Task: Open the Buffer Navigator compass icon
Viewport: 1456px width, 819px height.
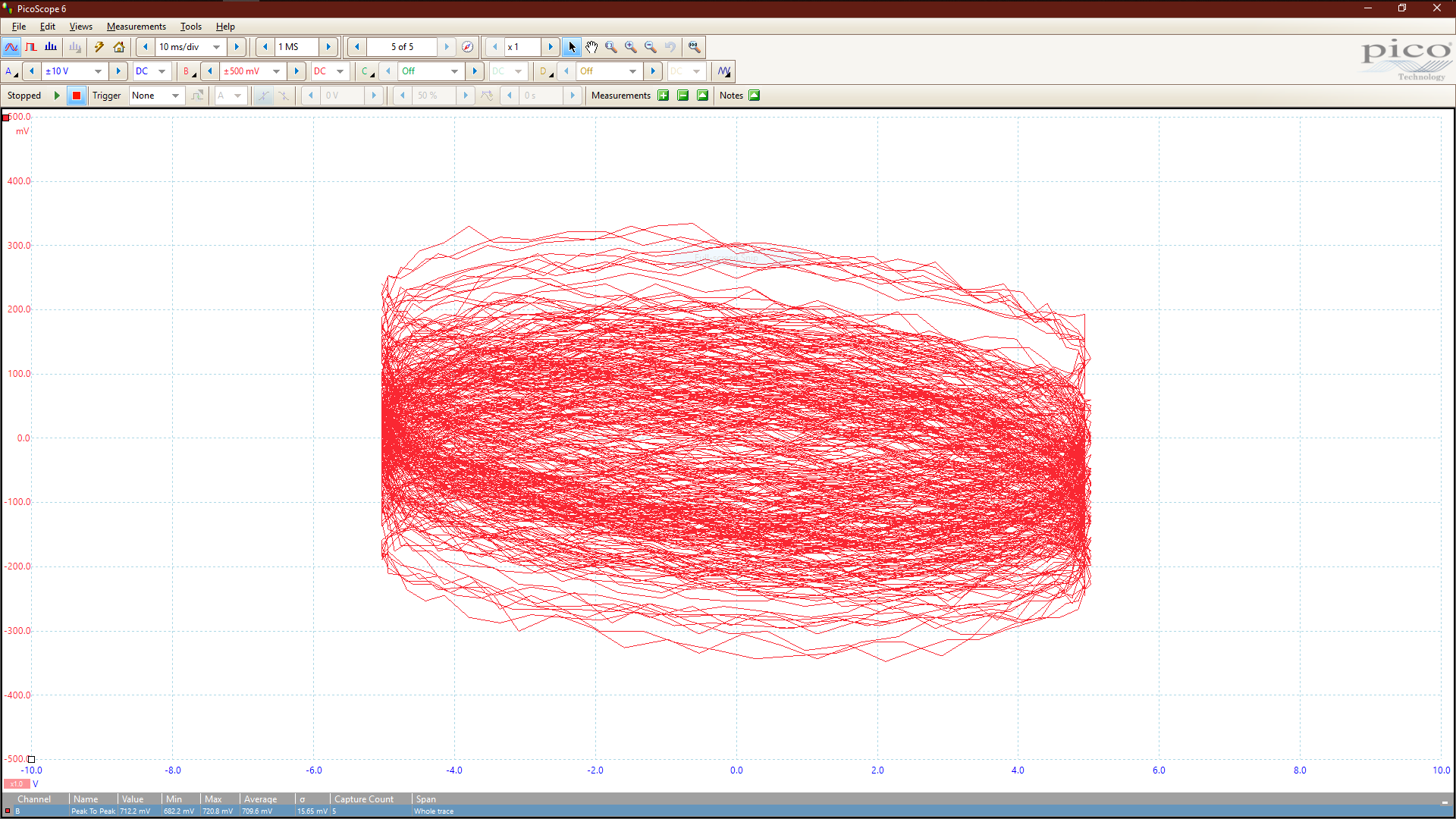Action: [x=468, y=47]
